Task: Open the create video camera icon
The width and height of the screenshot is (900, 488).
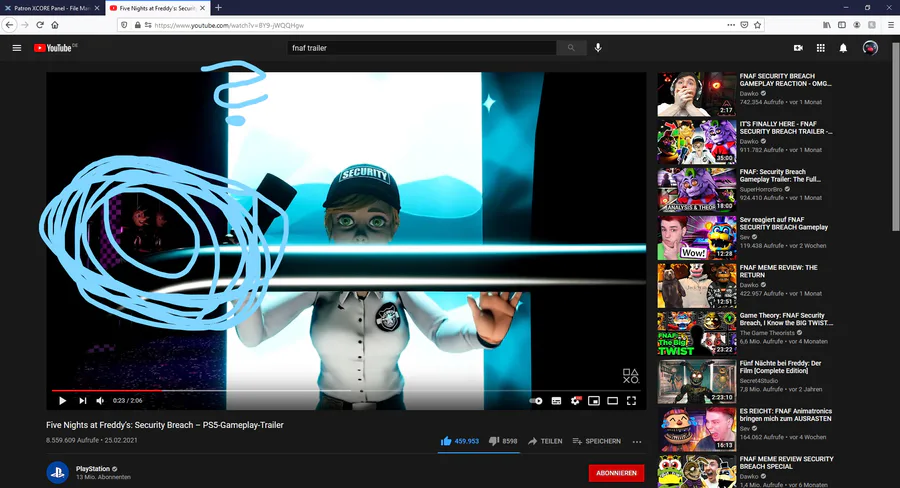Action: 798,48
